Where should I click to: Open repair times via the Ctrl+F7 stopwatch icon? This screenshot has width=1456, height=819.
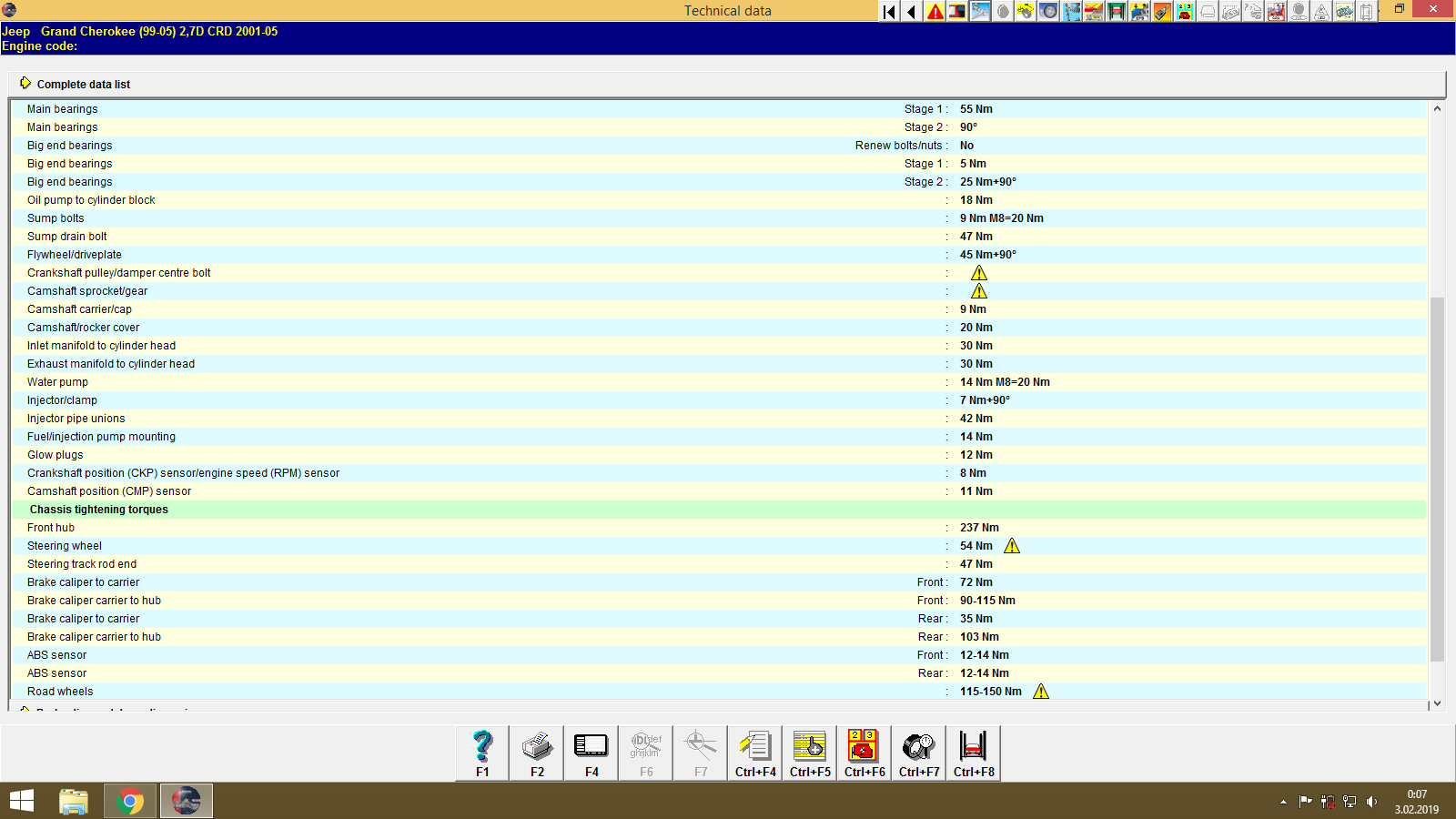tap(917, 751)
